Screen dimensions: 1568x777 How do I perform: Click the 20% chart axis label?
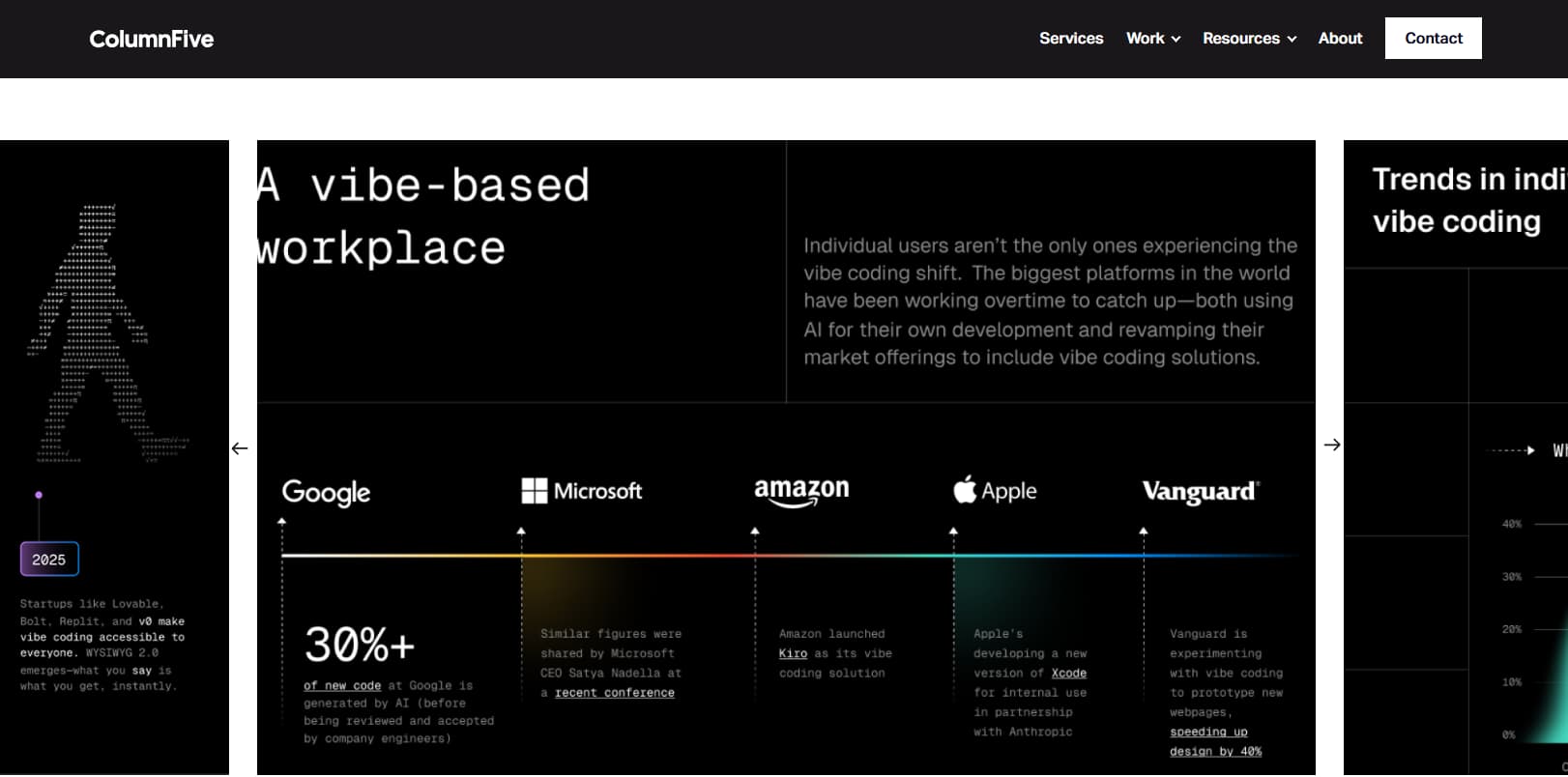click(1512, 629)
